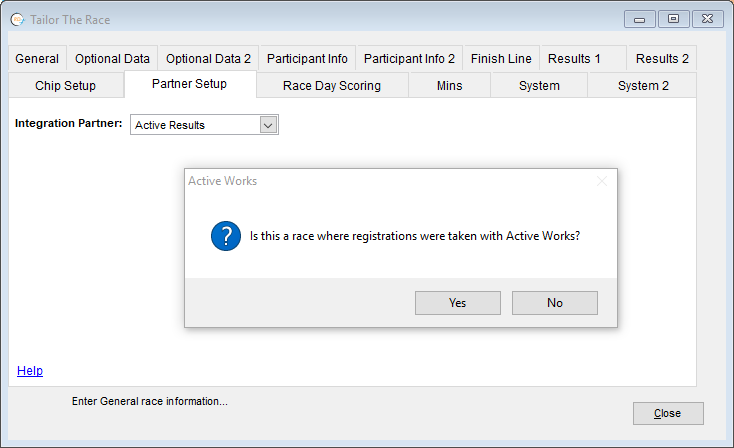Click the Integration Partner label
This screenshot has height=448, width=734.
point(68,123)
